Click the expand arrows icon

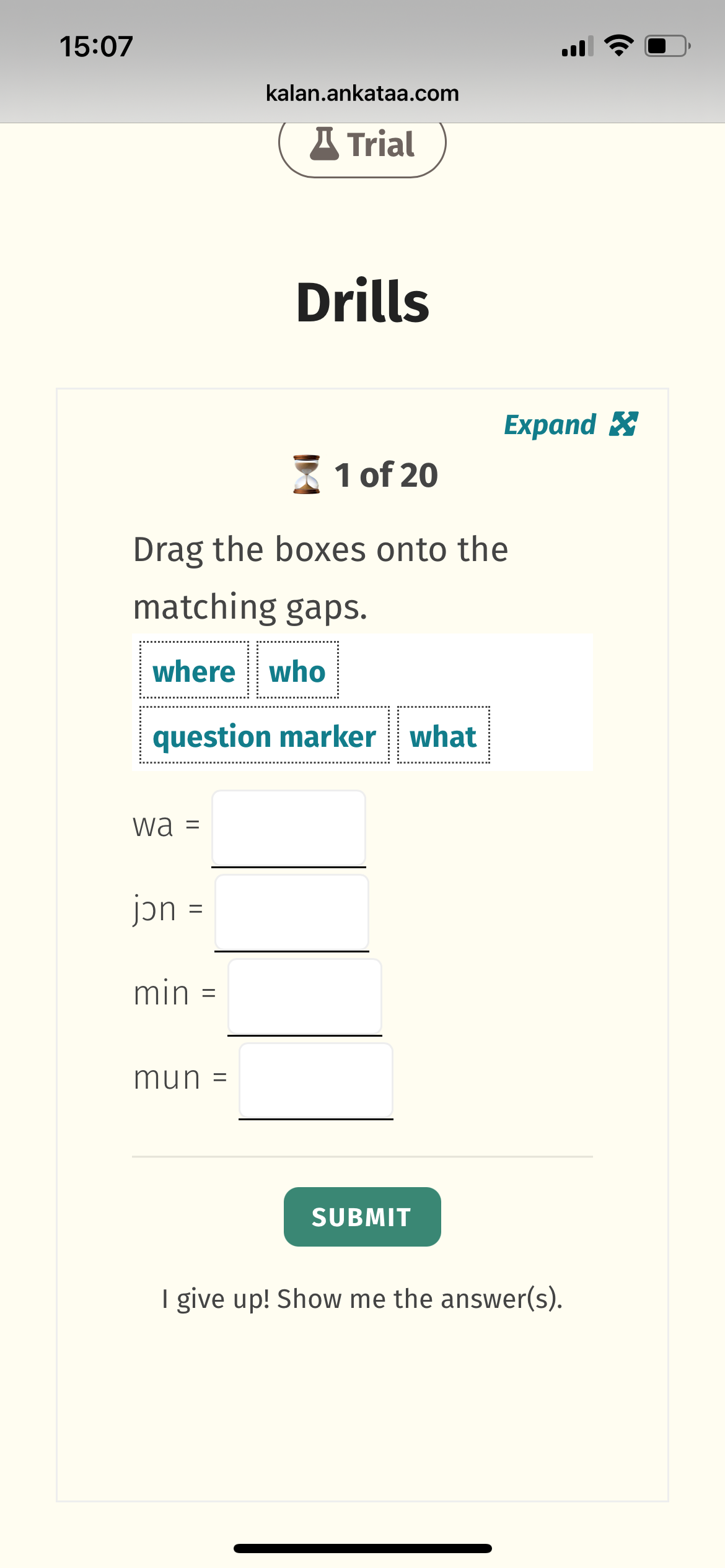[x=623, y=424]
